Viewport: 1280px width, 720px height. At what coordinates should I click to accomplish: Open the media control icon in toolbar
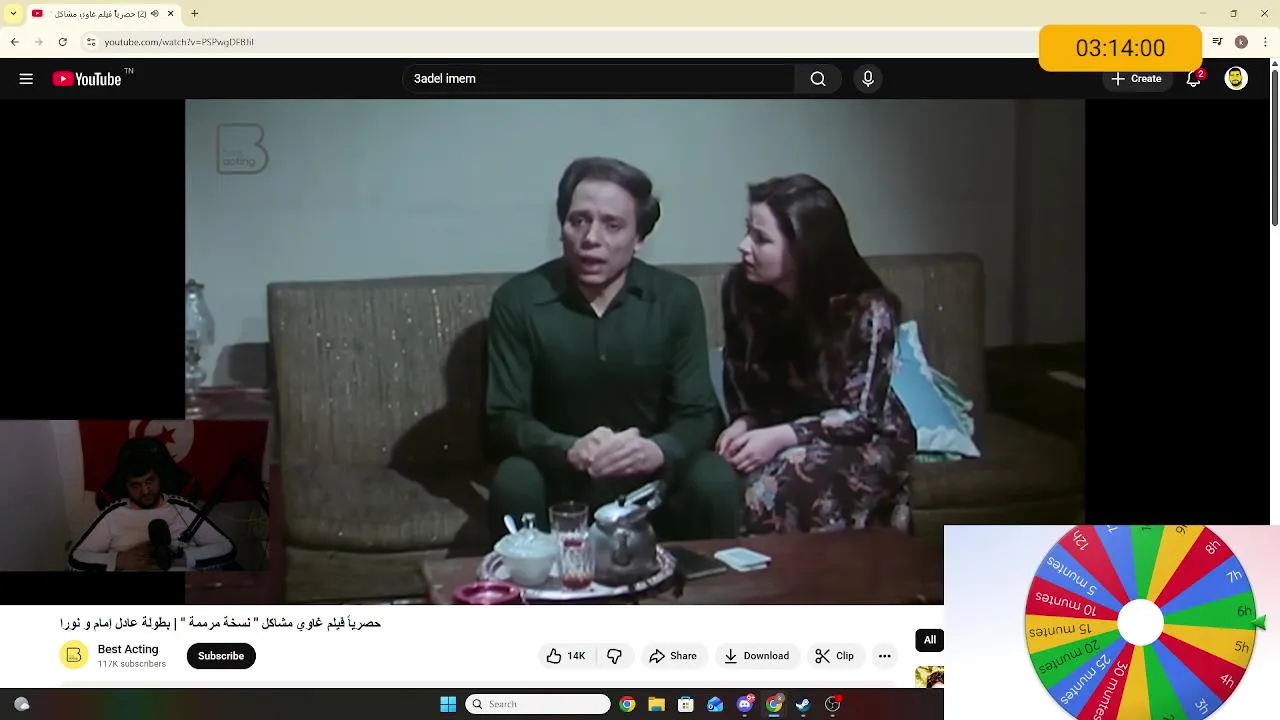click(x=1217, y=42)
